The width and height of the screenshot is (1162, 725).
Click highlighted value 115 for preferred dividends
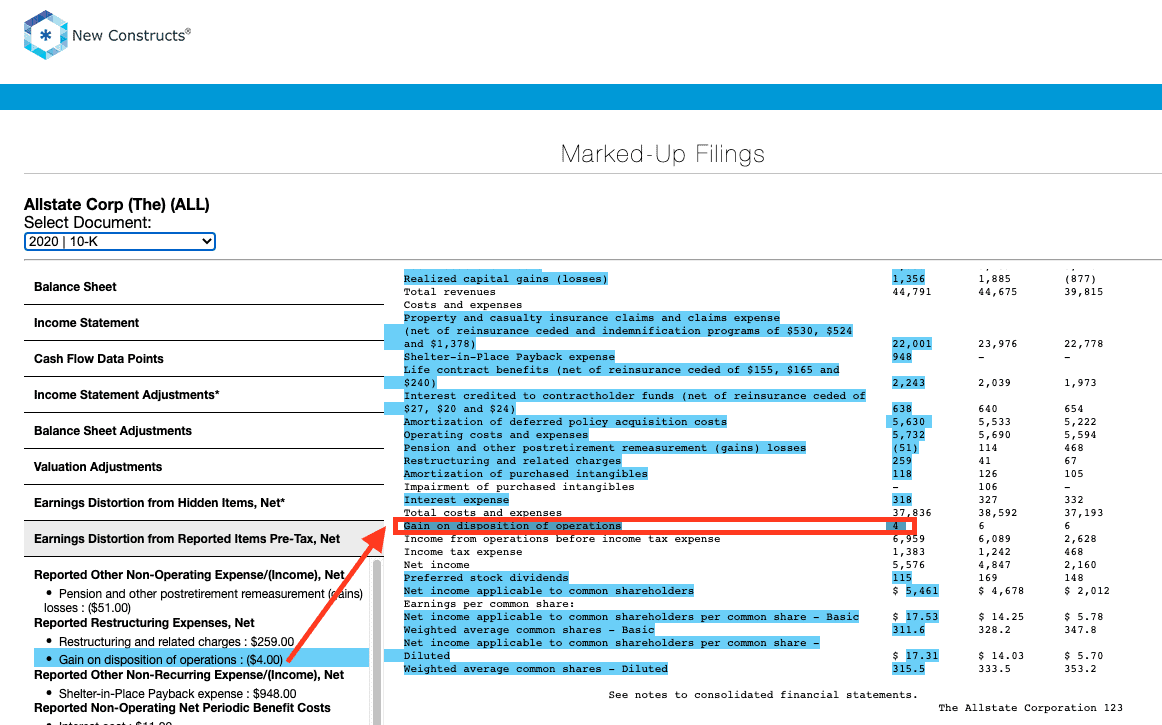(901, 578)
